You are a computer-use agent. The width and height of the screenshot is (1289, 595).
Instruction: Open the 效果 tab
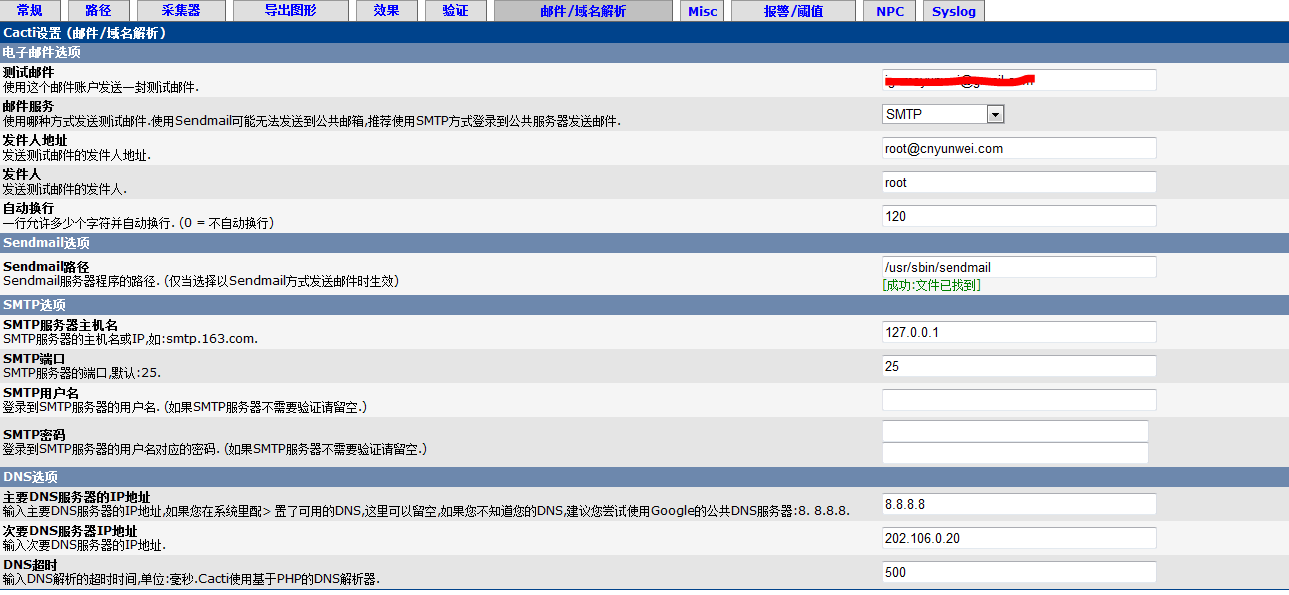(x=386, y=11)
